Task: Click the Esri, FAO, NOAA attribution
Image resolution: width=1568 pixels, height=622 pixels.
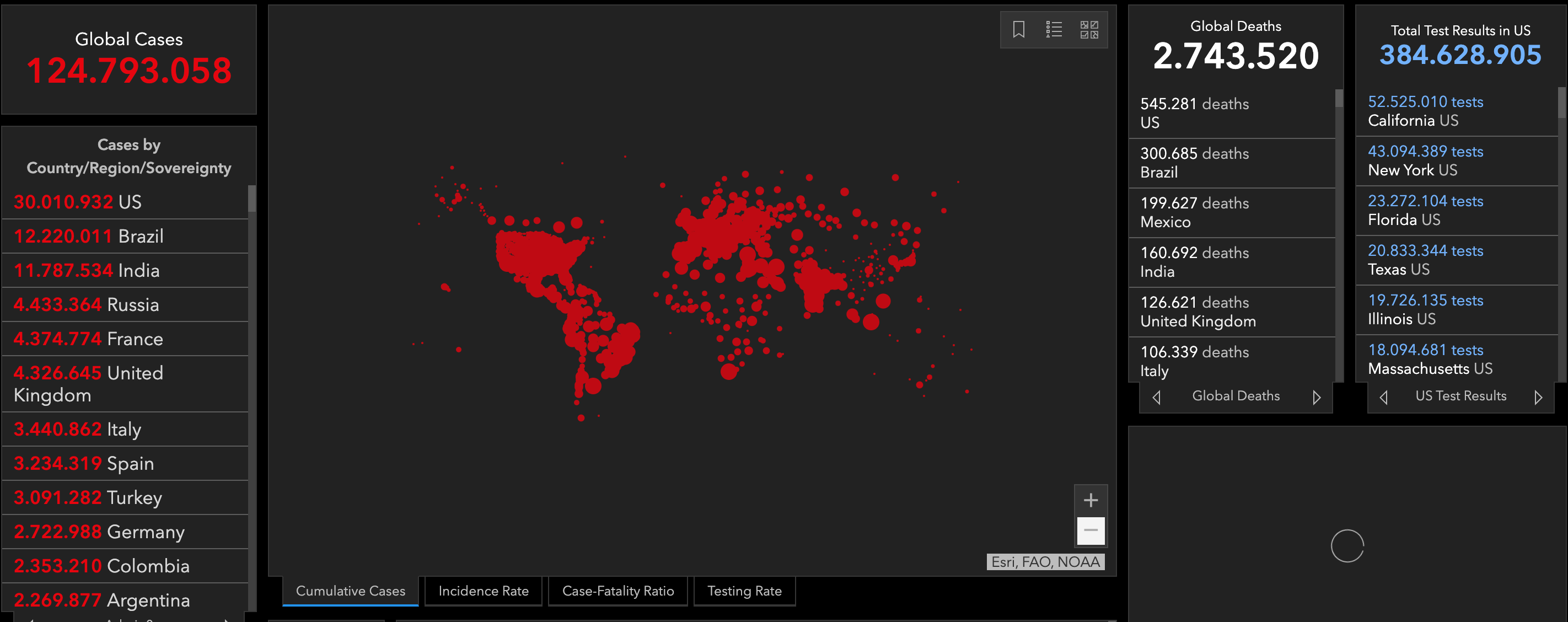Action: (1045, 562)
